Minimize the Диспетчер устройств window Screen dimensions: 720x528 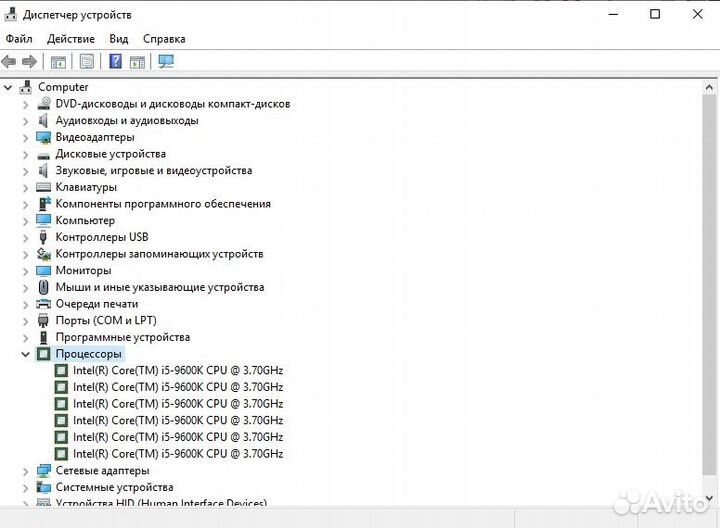[613, 14]
